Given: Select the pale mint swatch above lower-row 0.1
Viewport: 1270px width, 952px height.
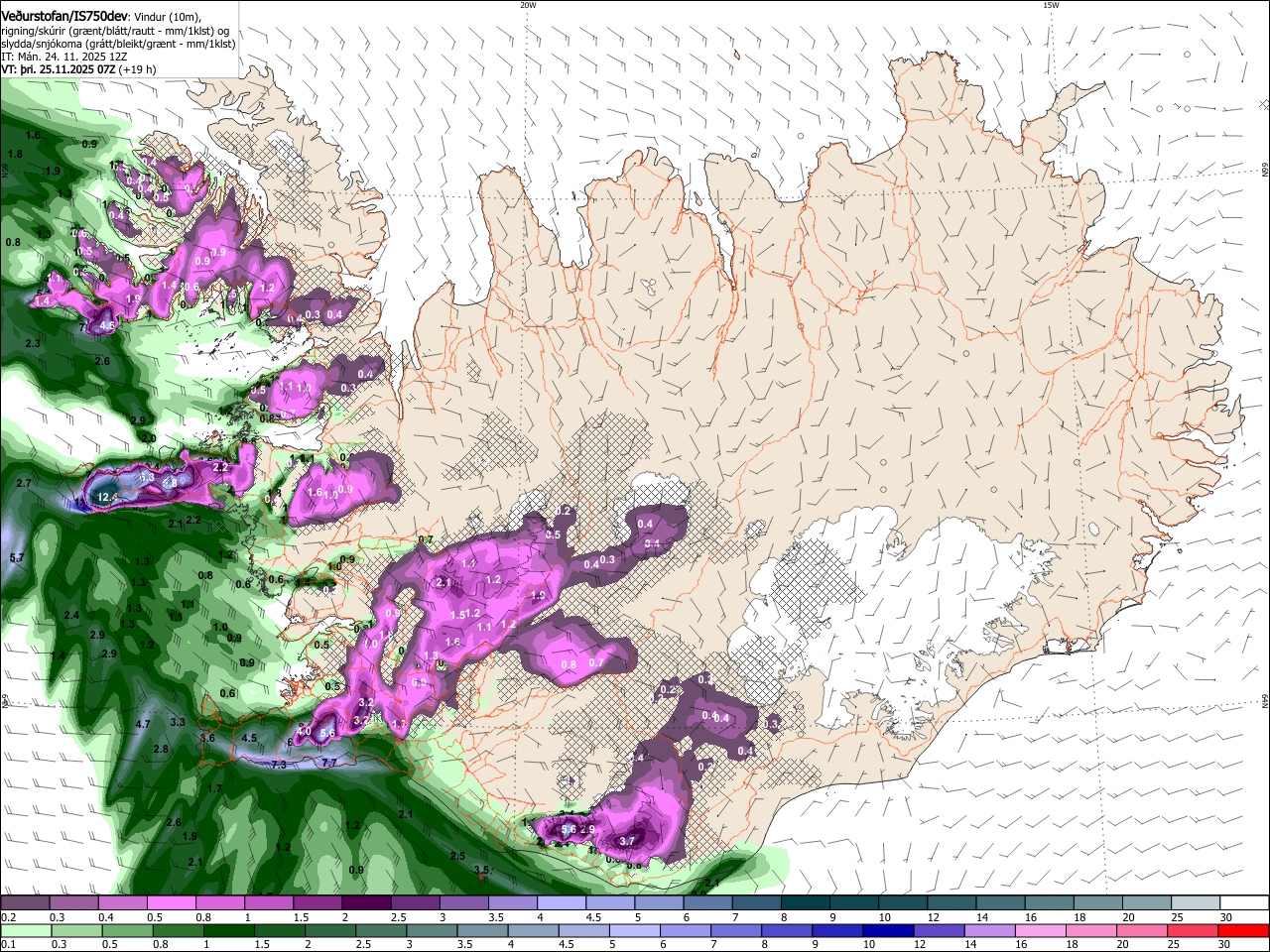Looking at the screenshot, I should pos(25,930).
